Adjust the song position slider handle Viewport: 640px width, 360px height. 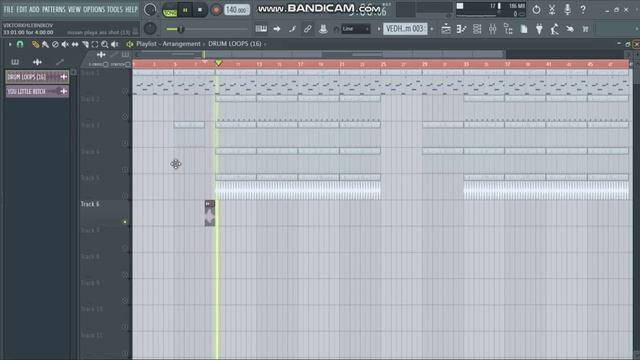coord(181,29)
